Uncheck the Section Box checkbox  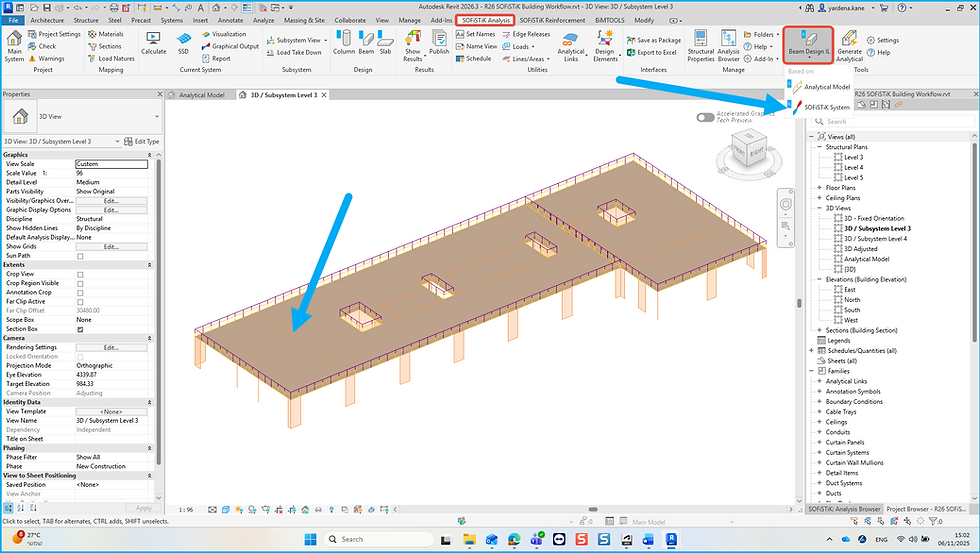tap(80, 329)
